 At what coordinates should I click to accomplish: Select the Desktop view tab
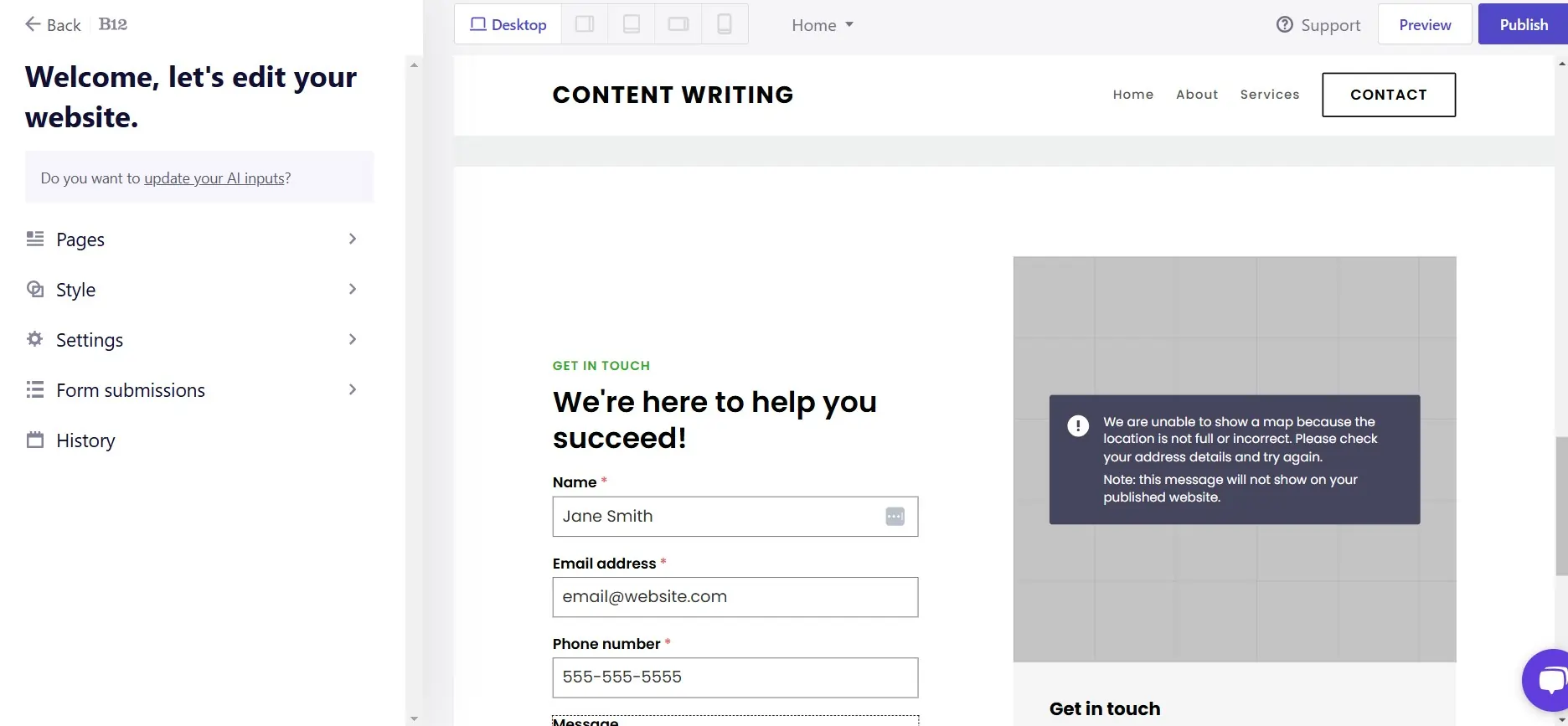(x=508, y=24)
